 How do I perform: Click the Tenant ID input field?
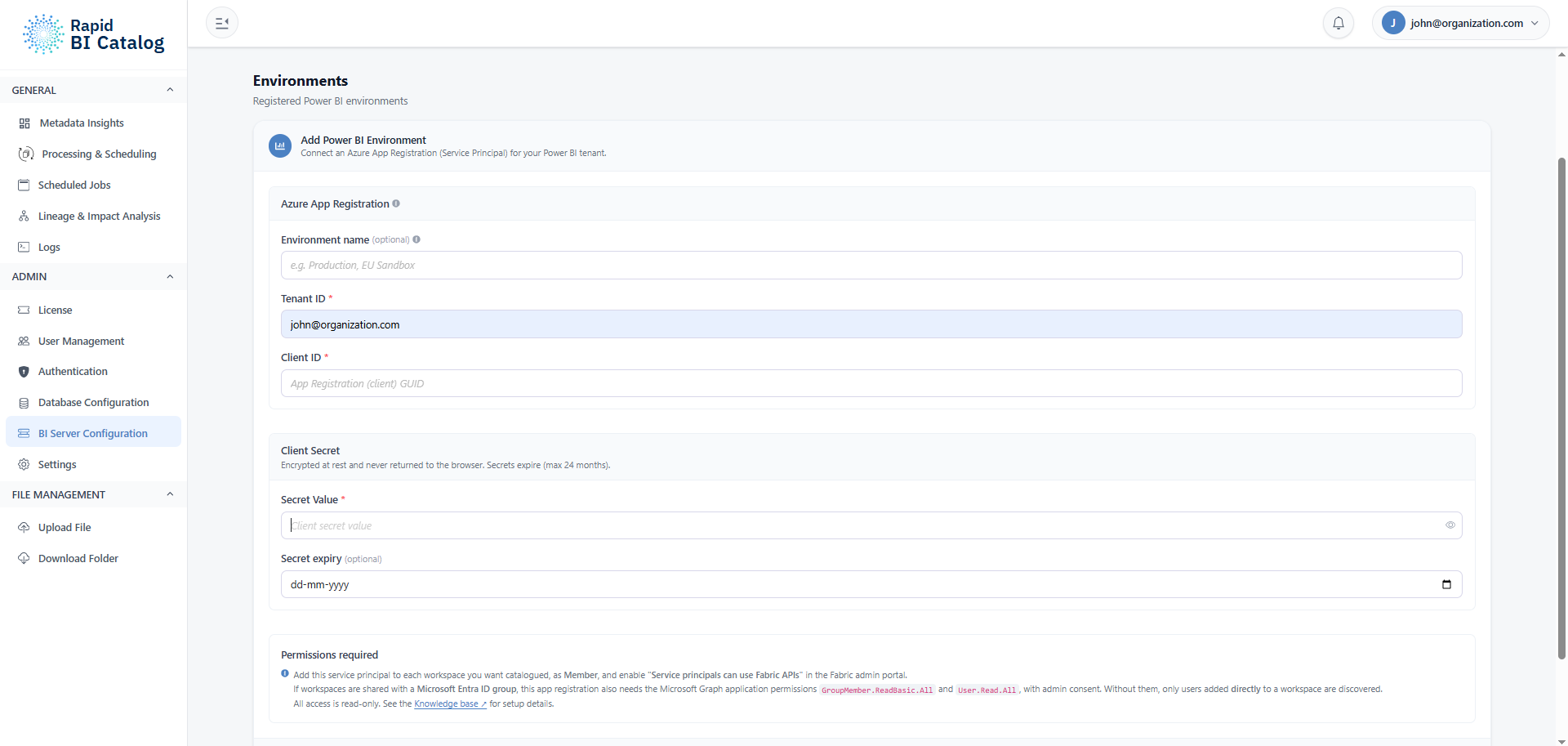point(871,324)
